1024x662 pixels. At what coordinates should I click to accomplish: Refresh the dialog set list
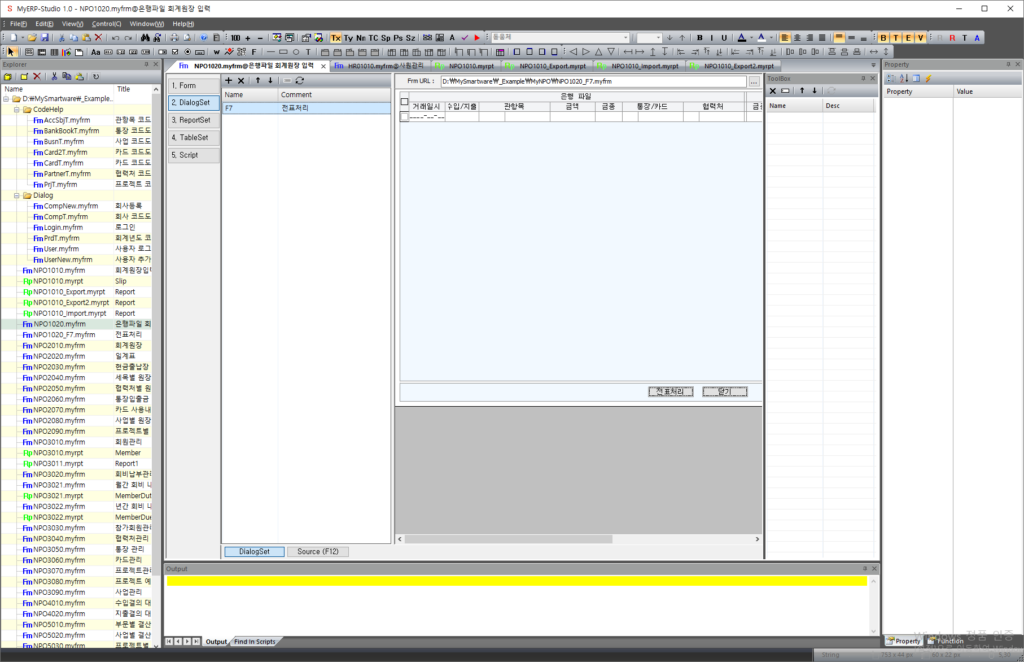pos(300,80)
